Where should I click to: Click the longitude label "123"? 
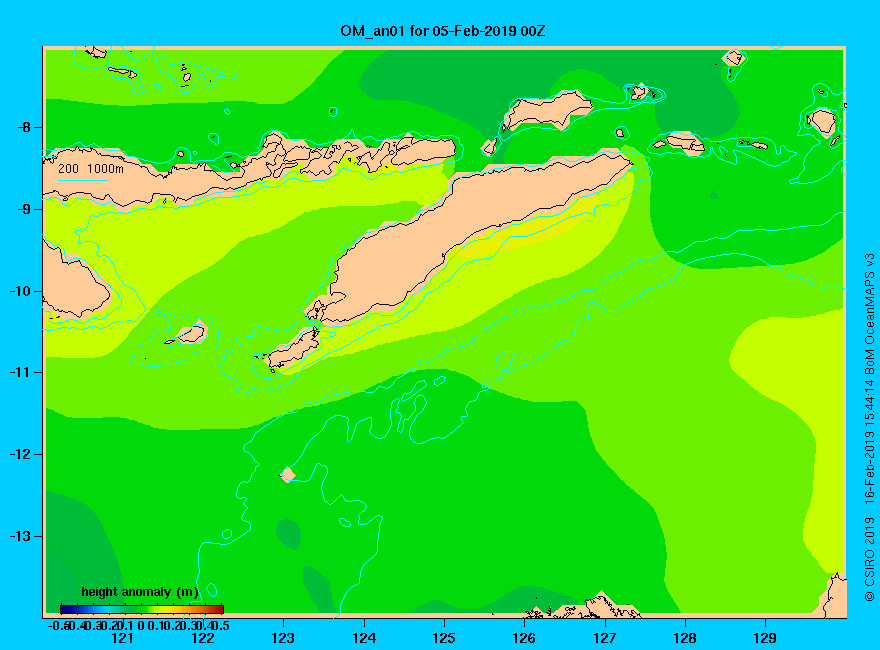283,638
